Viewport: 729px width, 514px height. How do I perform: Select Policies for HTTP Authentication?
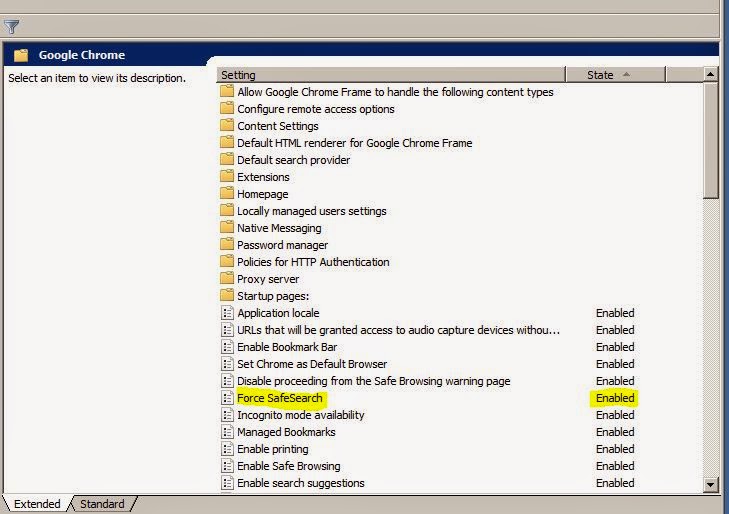(313, 262)
